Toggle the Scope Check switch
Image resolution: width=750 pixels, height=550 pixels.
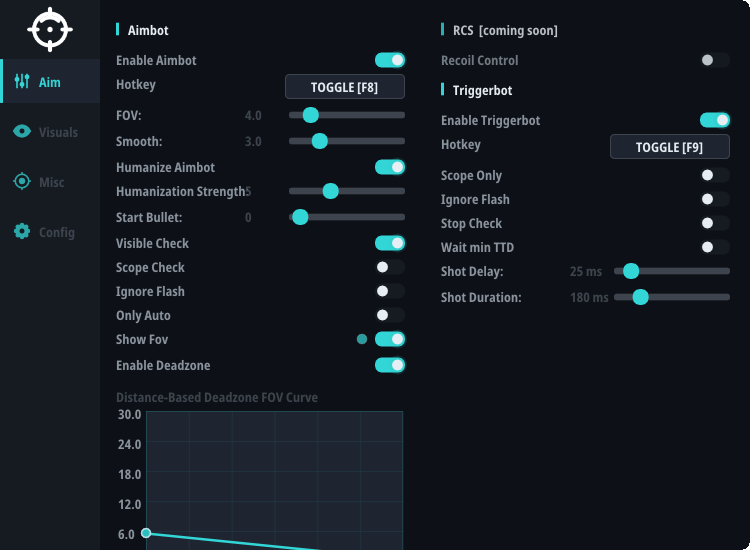[x=390, y=267]
